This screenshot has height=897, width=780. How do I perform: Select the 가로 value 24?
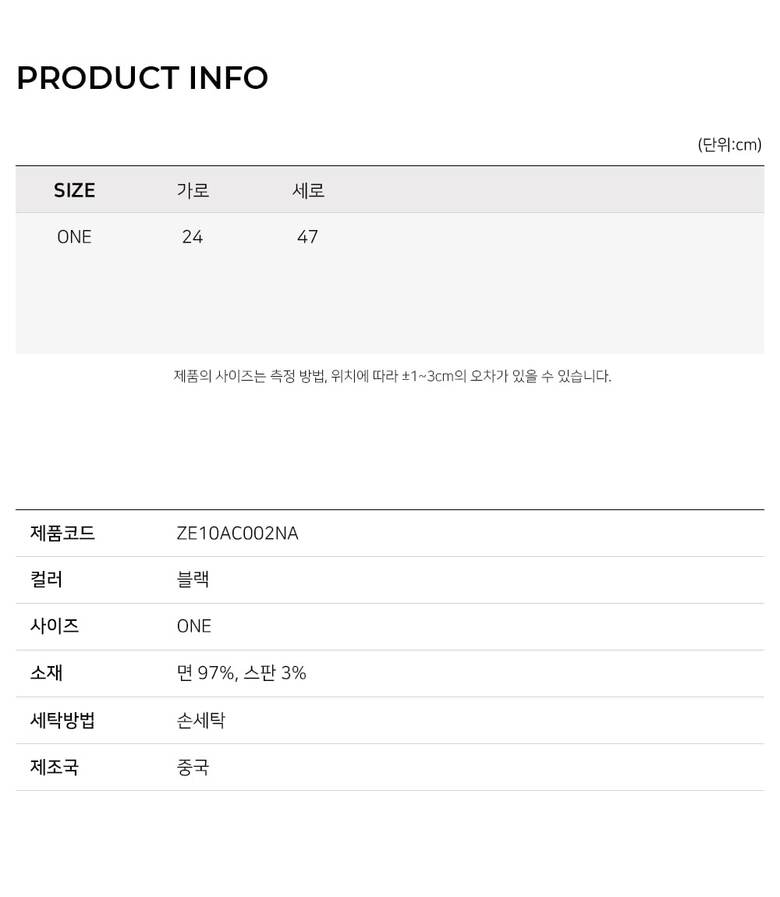[193, 237]
